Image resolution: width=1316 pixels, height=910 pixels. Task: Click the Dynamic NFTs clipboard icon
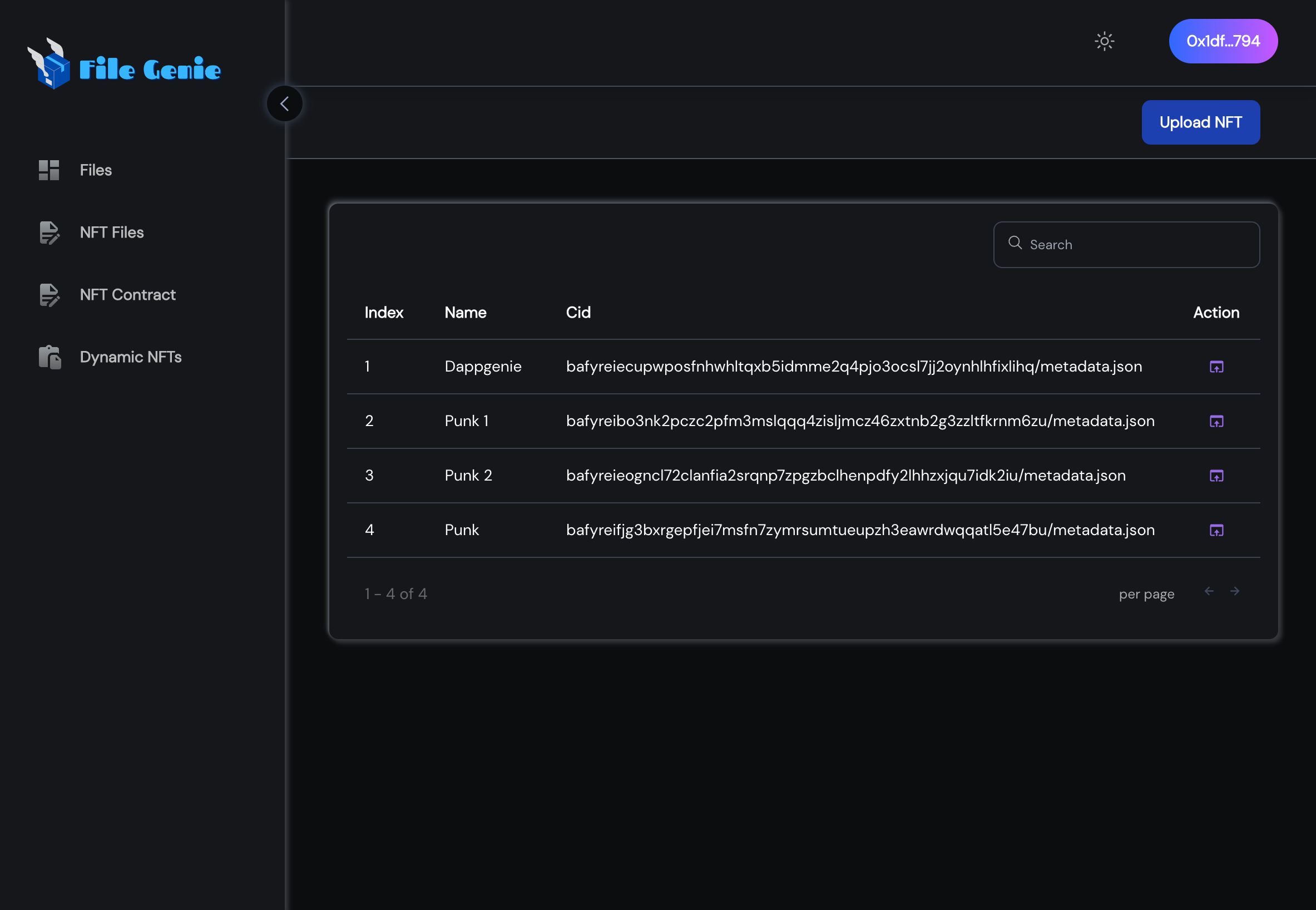coord(50,357)
